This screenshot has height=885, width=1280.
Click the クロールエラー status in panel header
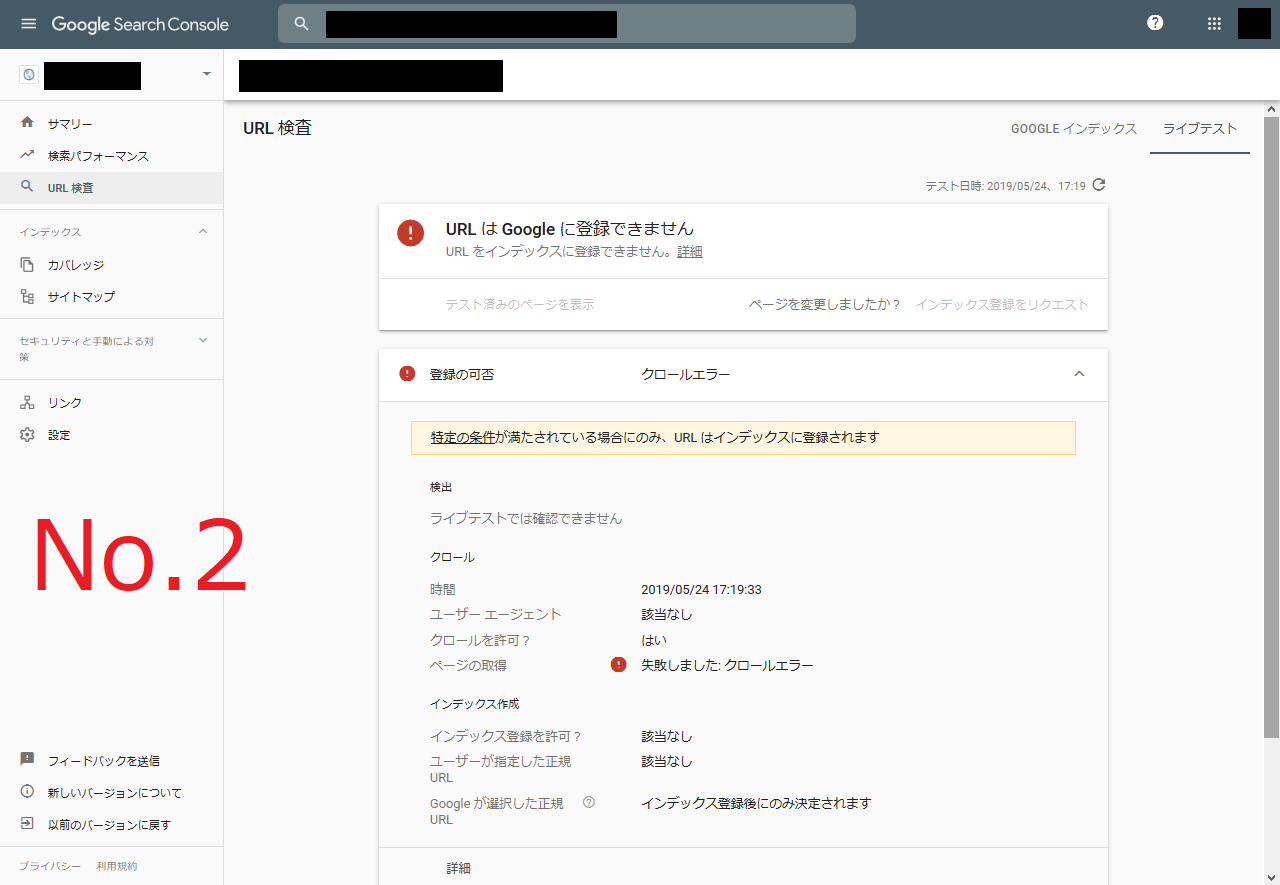point(686,374)
